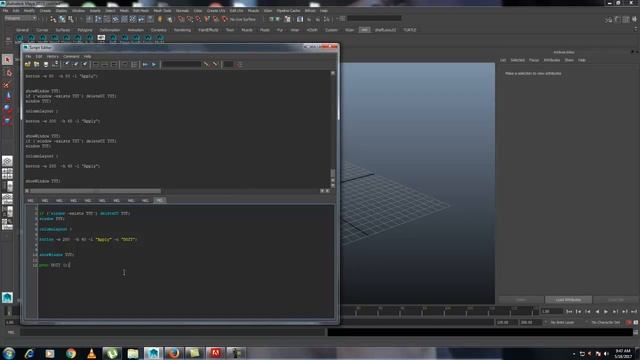
Task: Go to start of playback range
Action: 569,311
